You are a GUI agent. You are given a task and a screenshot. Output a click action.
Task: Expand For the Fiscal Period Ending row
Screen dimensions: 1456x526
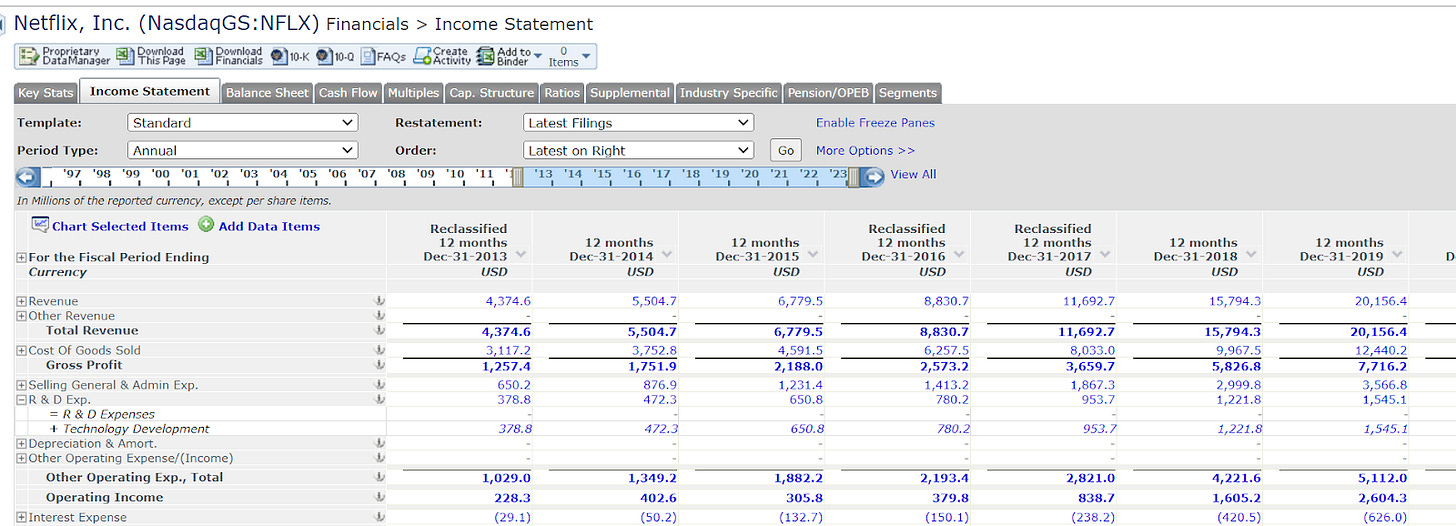(x=22, y=257)
